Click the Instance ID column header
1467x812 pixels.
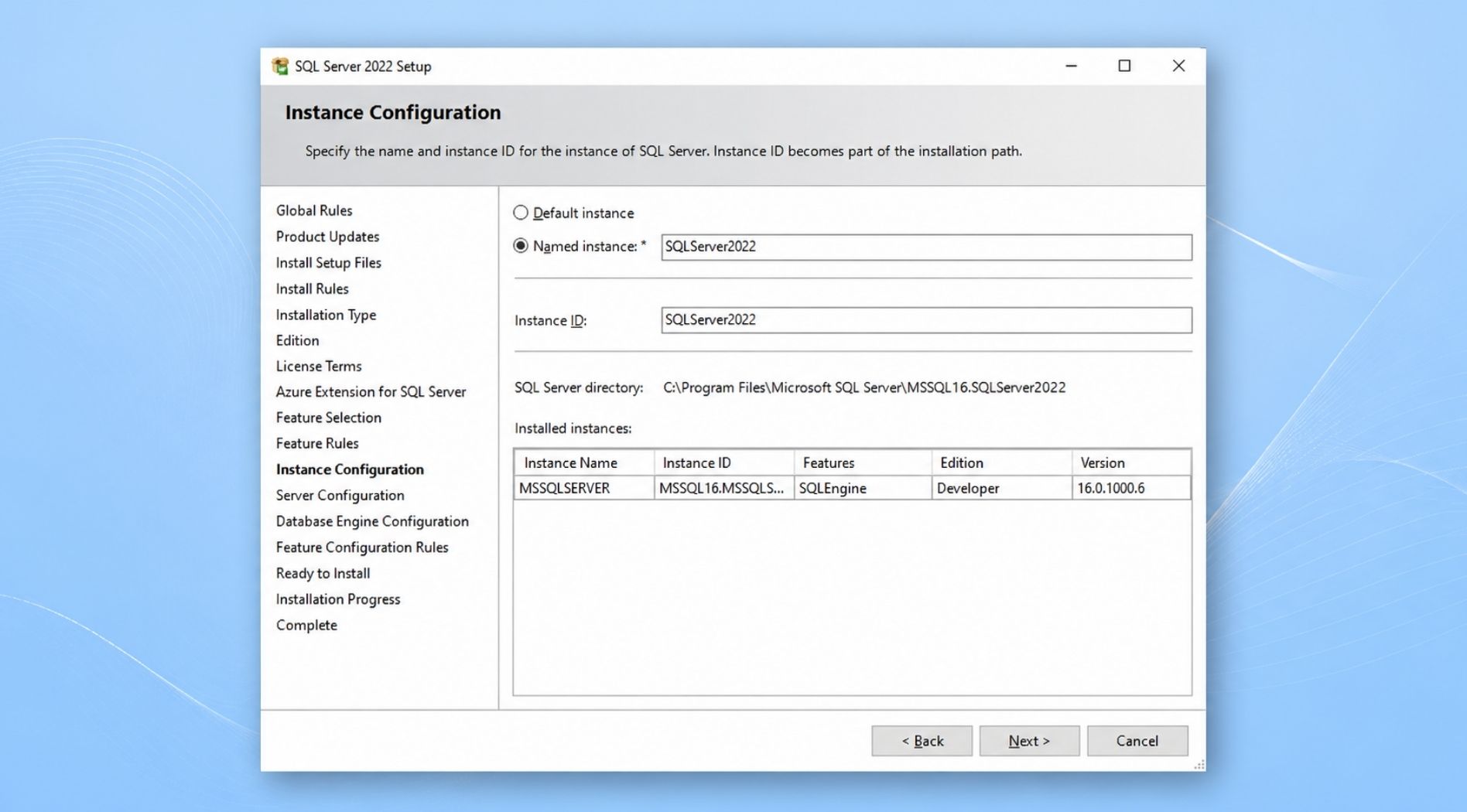tap(724, 462)
